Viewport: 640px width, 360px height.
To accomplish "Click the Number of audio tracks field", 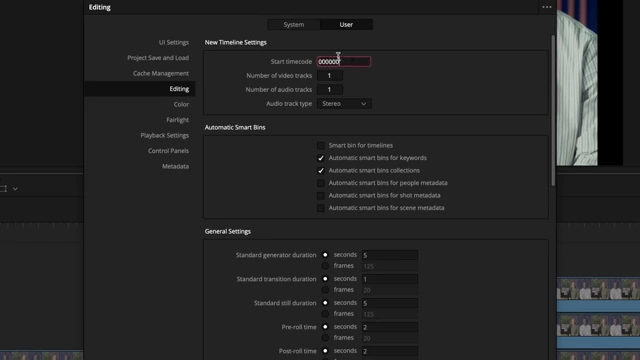I will click(x=330, y=89).
